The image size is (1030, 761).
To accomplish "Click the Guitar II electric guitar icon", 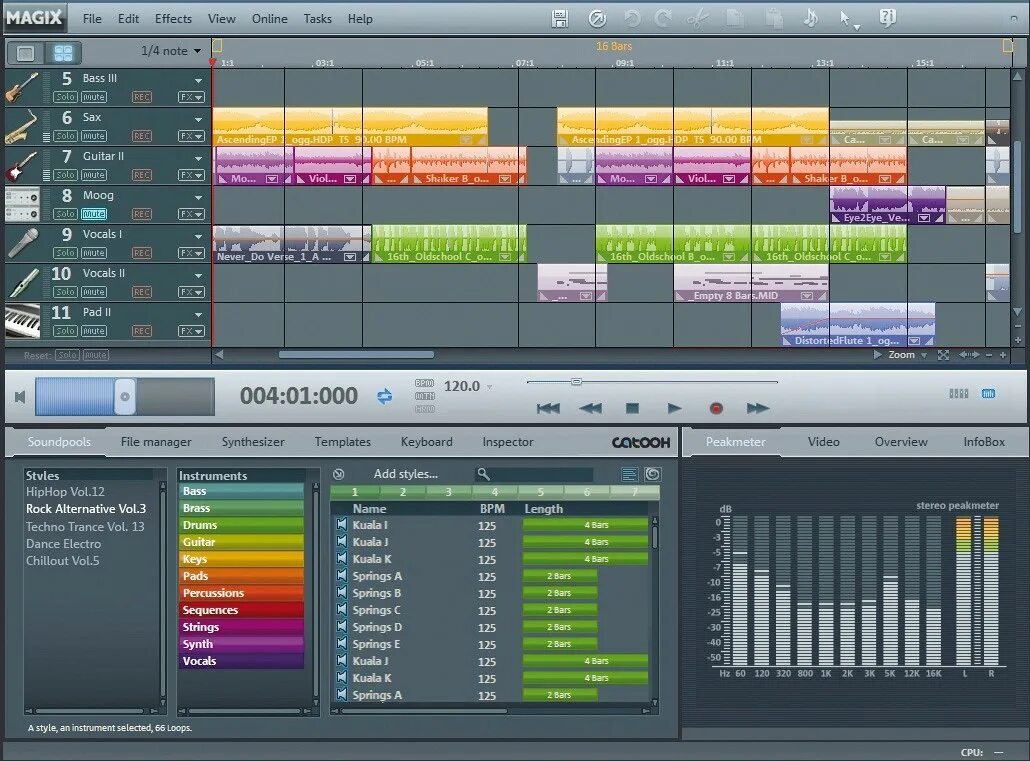I will 22,166.
